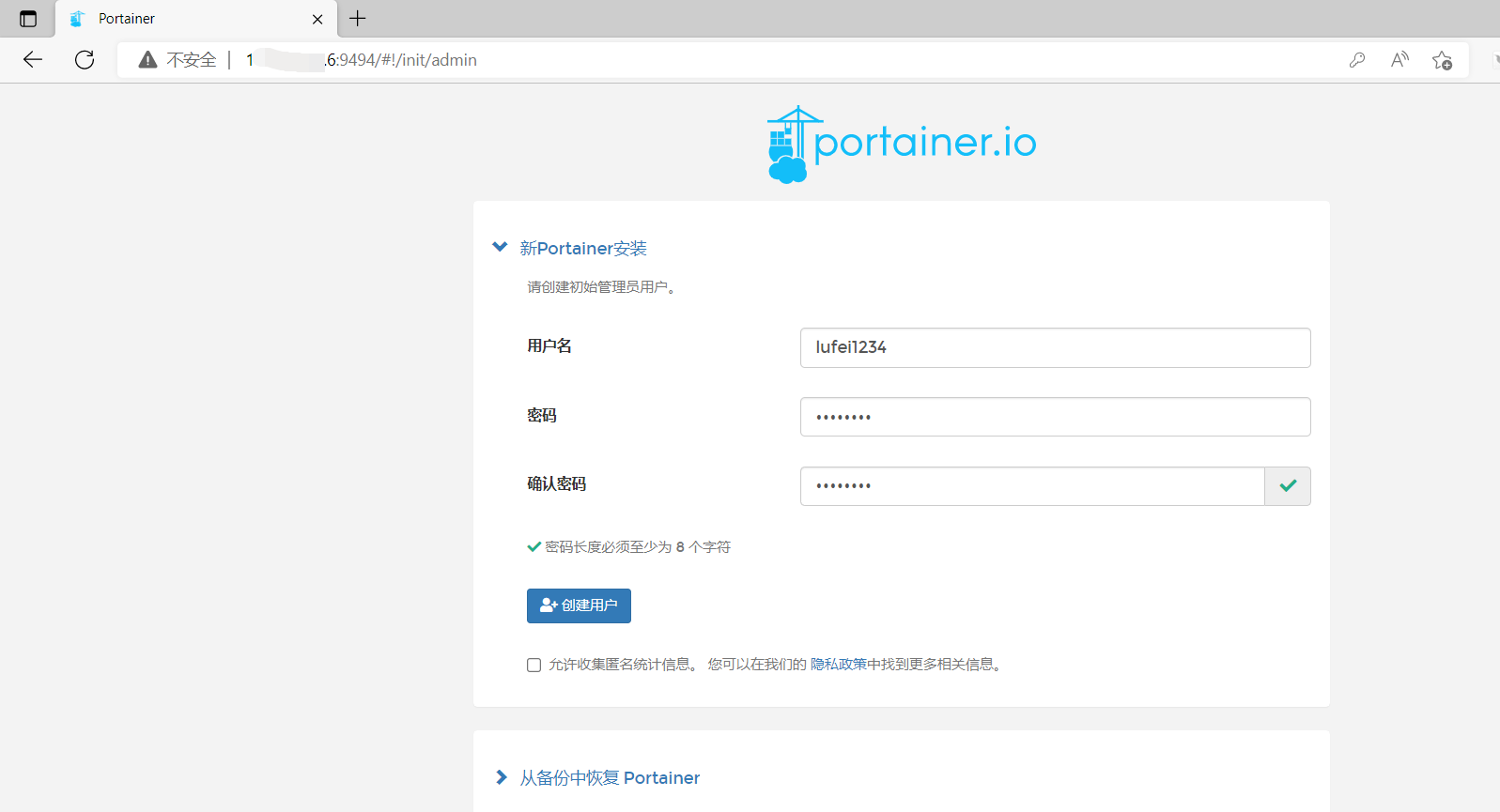1500x812 pixels.
Task: Open the 隐私政策 link
Action: click(x=838, y=665)
